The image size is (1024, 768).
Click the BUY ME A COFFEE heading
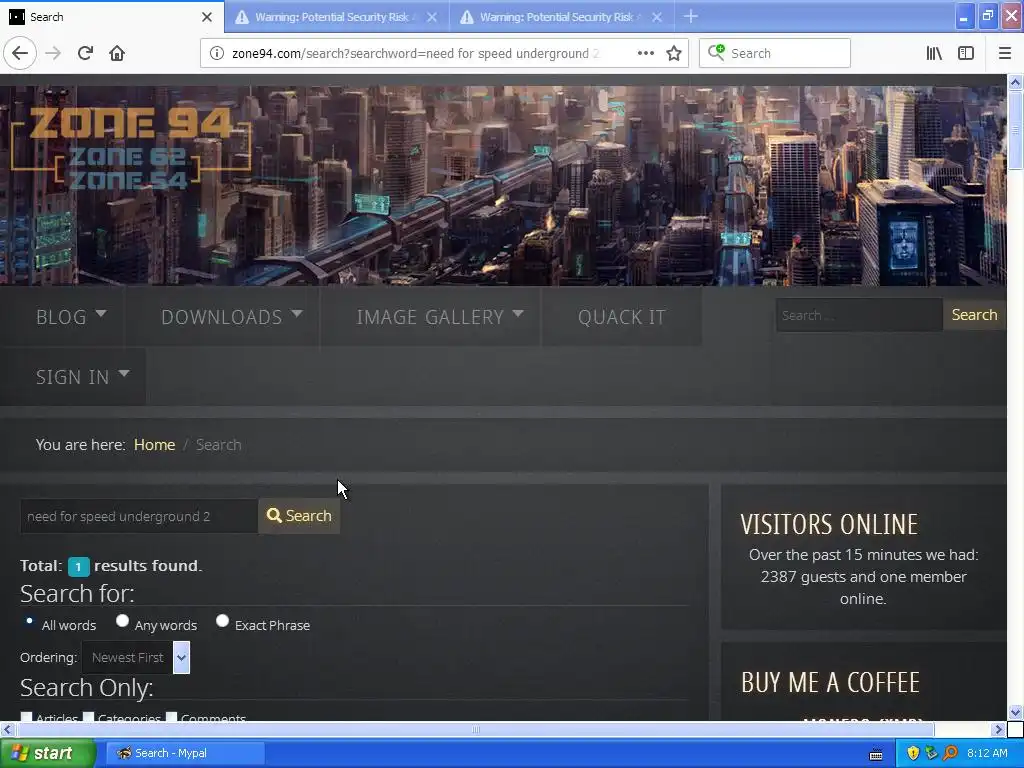830,682
